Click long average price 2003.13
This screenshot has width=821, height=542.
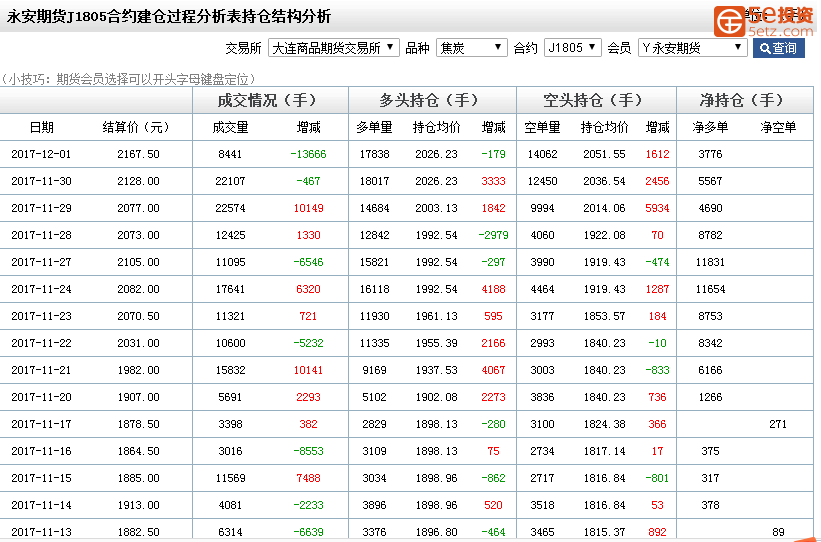tap(436, 208)
